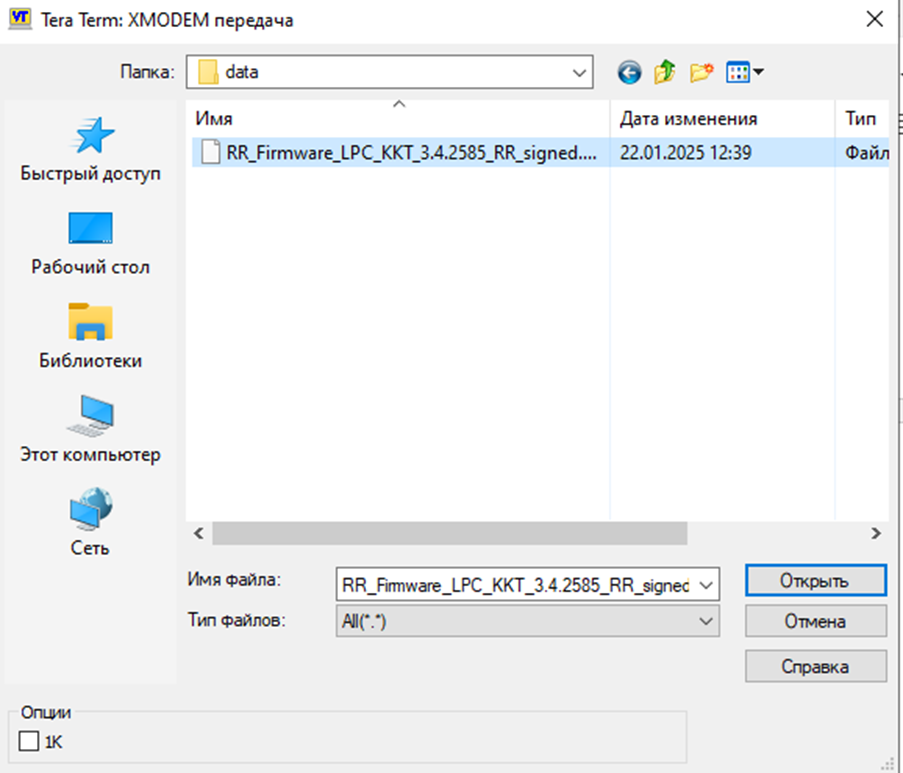Create a new folder icon
Viewport: 903px width, 773px height.
click(x=701, y=72)
